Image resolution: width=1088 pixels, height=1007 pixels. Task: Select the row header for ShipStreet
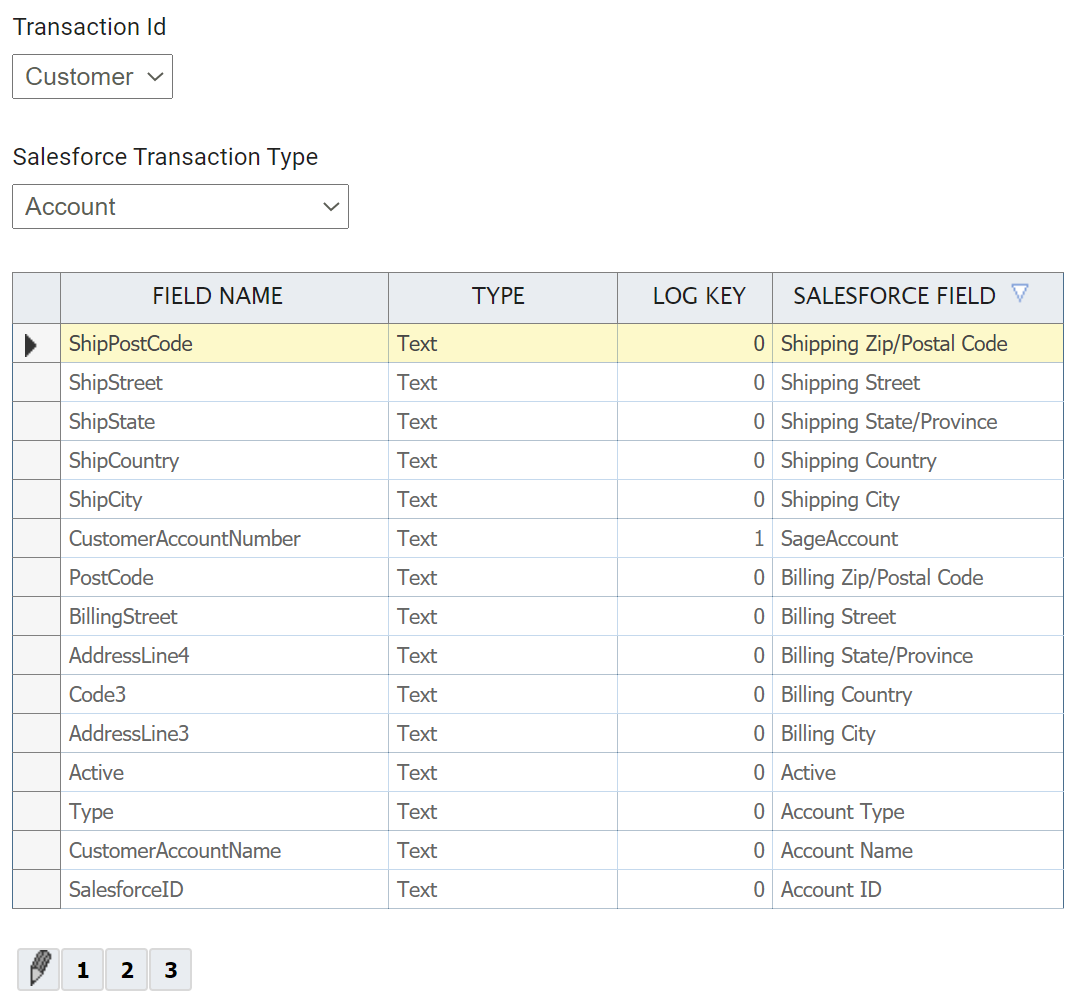click(36, 383)
